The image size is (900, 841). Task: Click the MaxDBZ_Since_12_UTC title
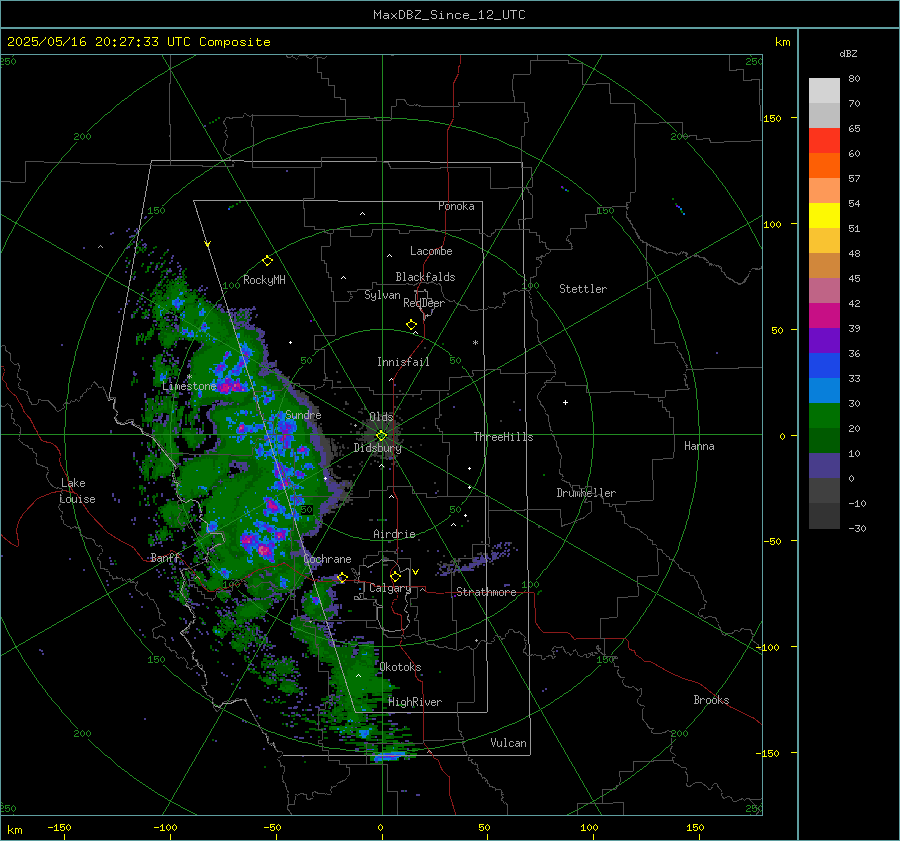pos(449,15)
